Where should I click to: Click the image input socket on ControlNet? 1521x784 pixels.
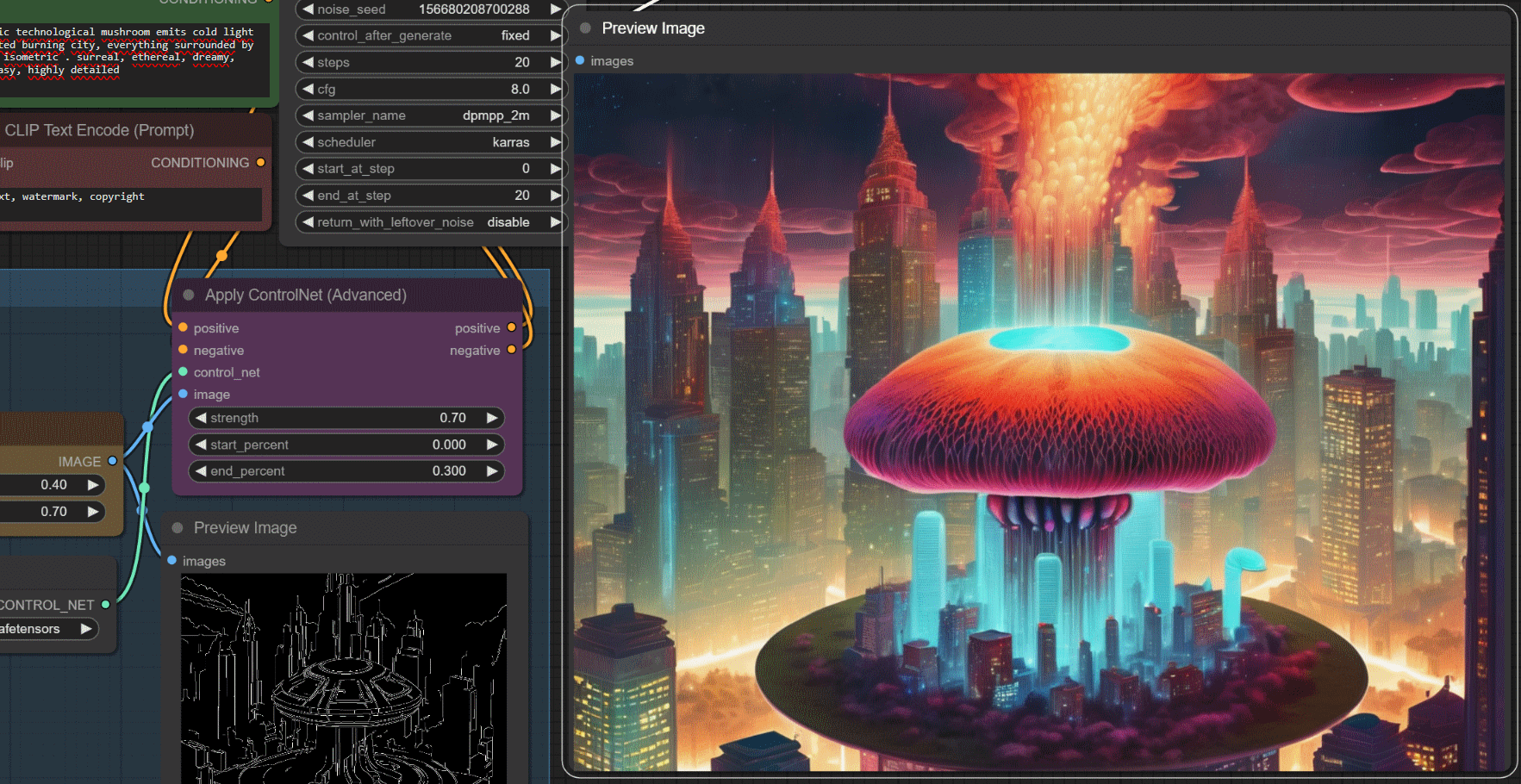click(183, 394)
